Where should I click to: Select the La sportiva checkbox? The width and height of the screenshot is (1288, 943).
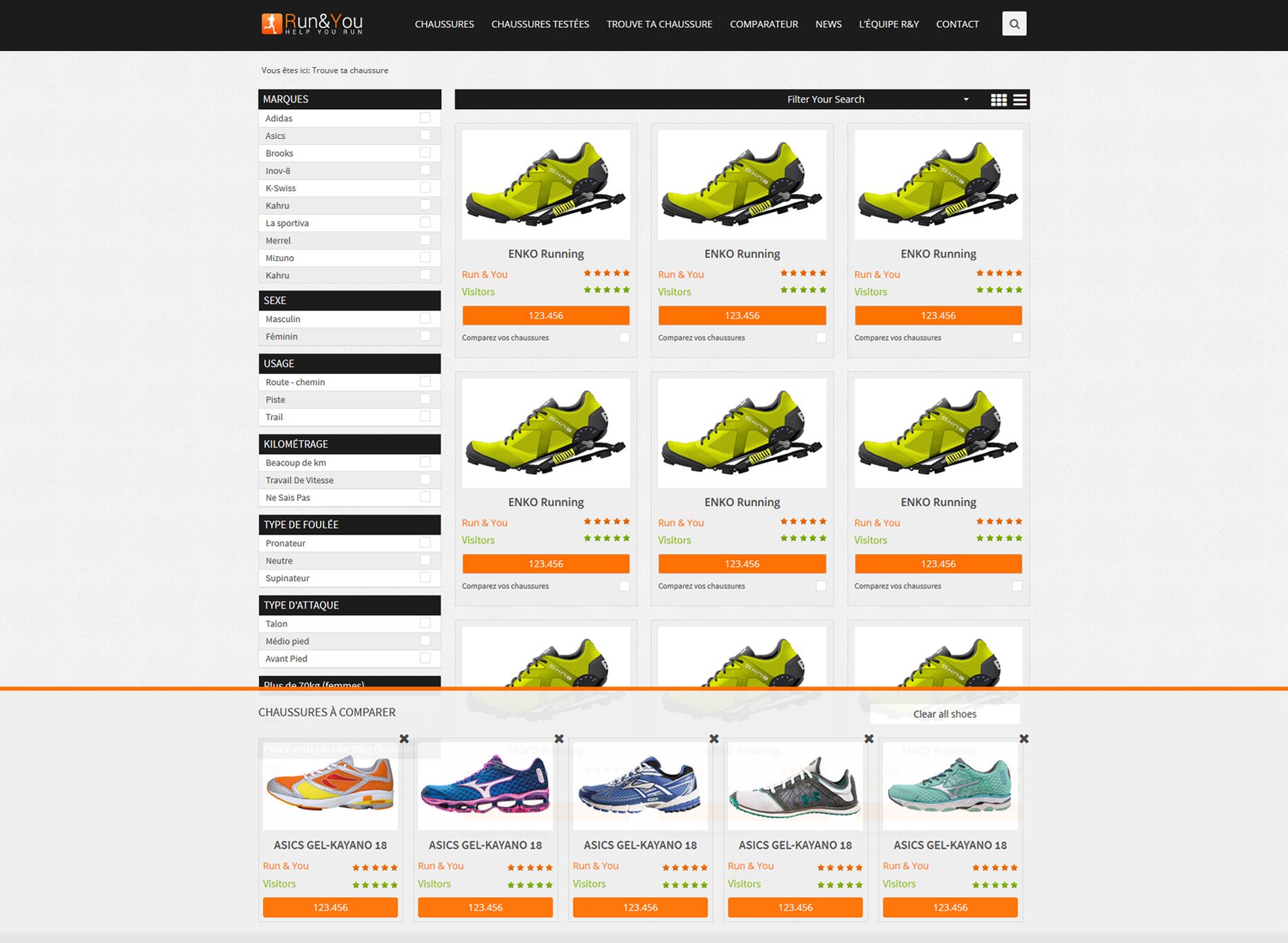tap(425, 222)
